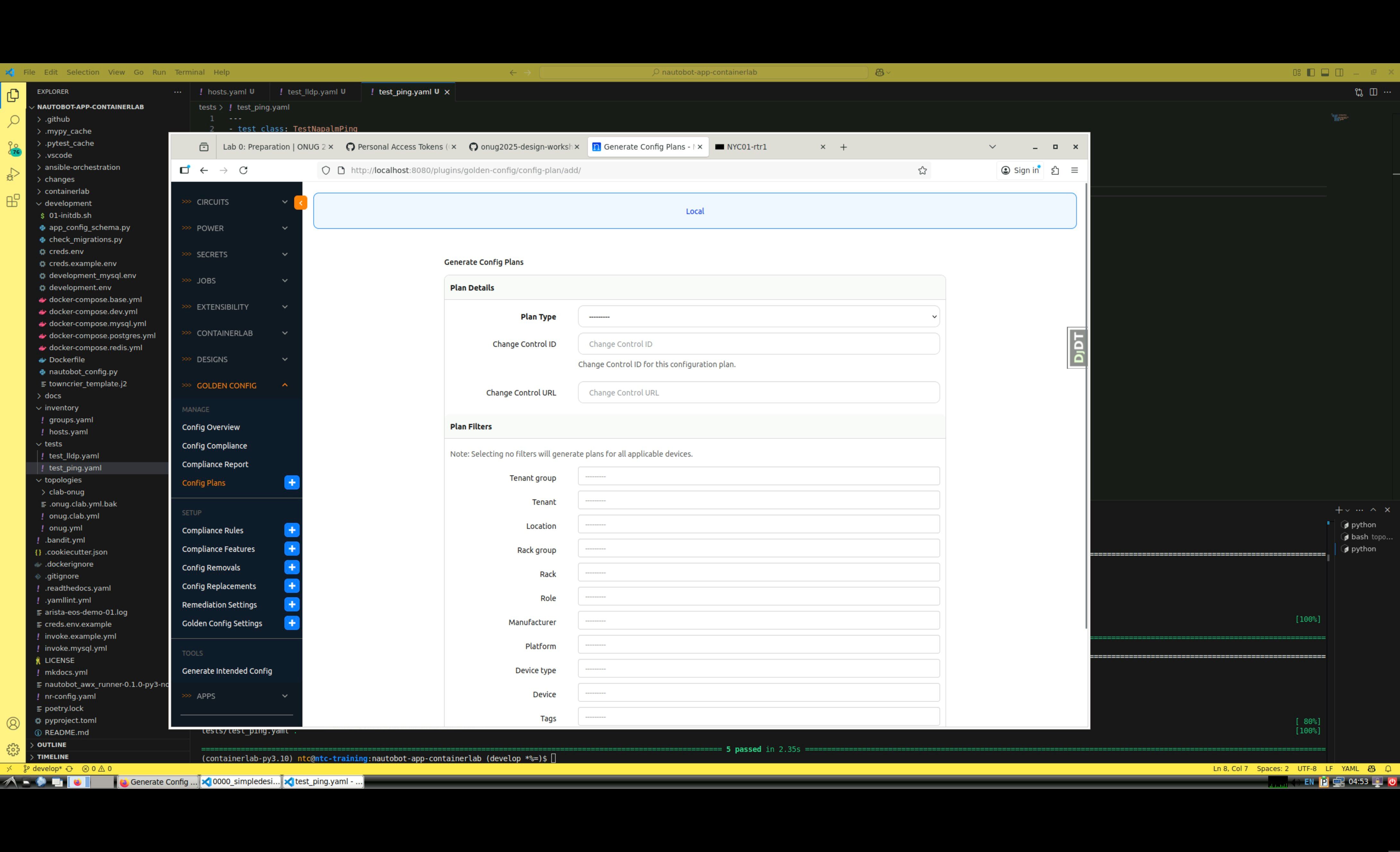Bookmark this page with the star icon
This screenshot has width=1400, height=852.
(x=922, y=170)
